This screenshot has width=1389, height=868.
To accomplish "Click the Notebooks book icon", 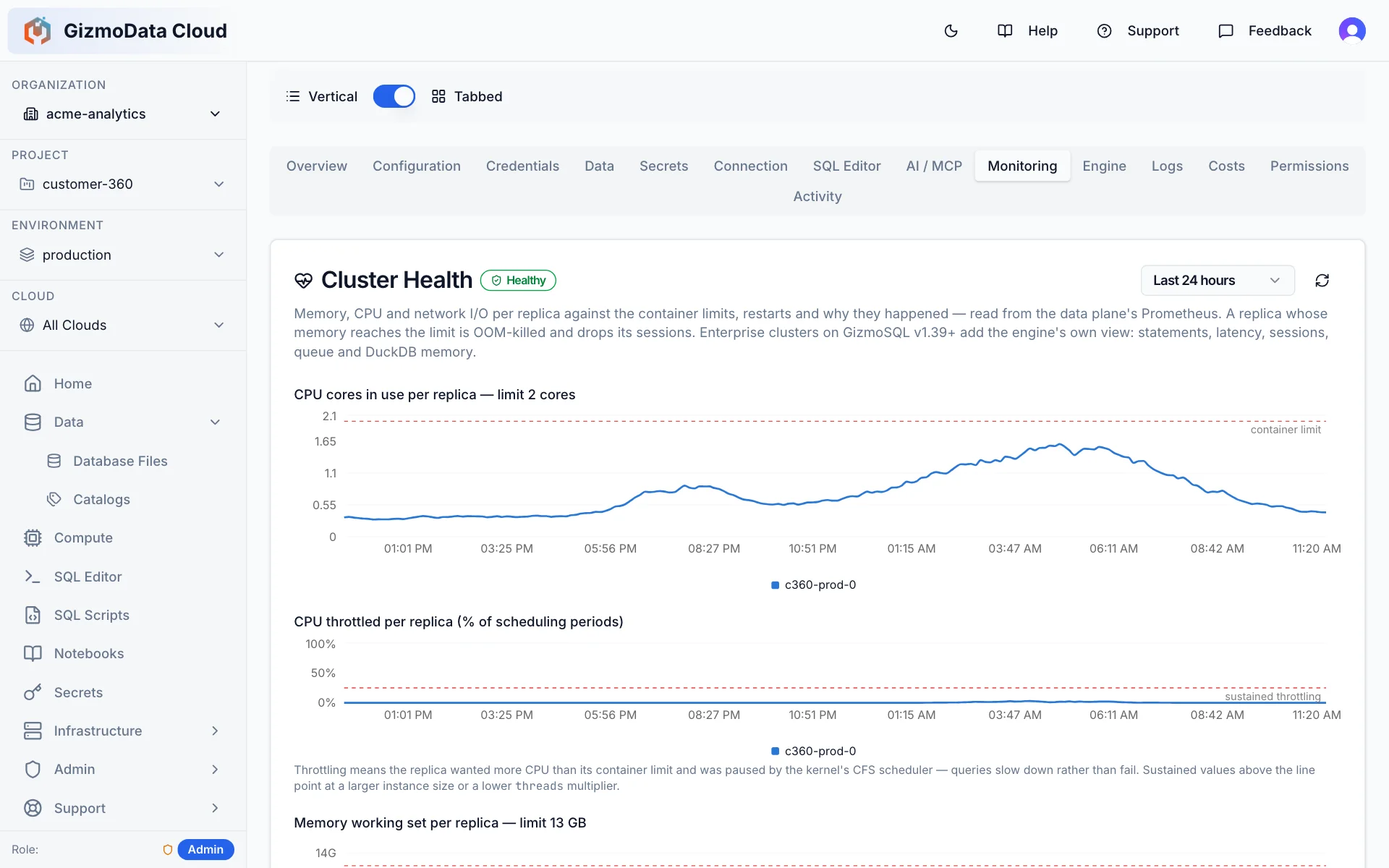I will tap(33, 653).
